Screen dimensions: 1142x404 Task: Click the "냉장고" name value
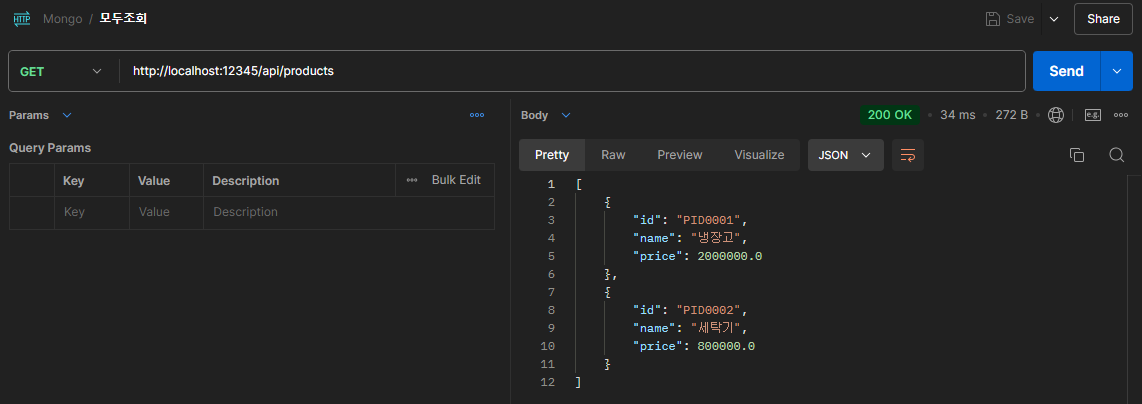716,238
